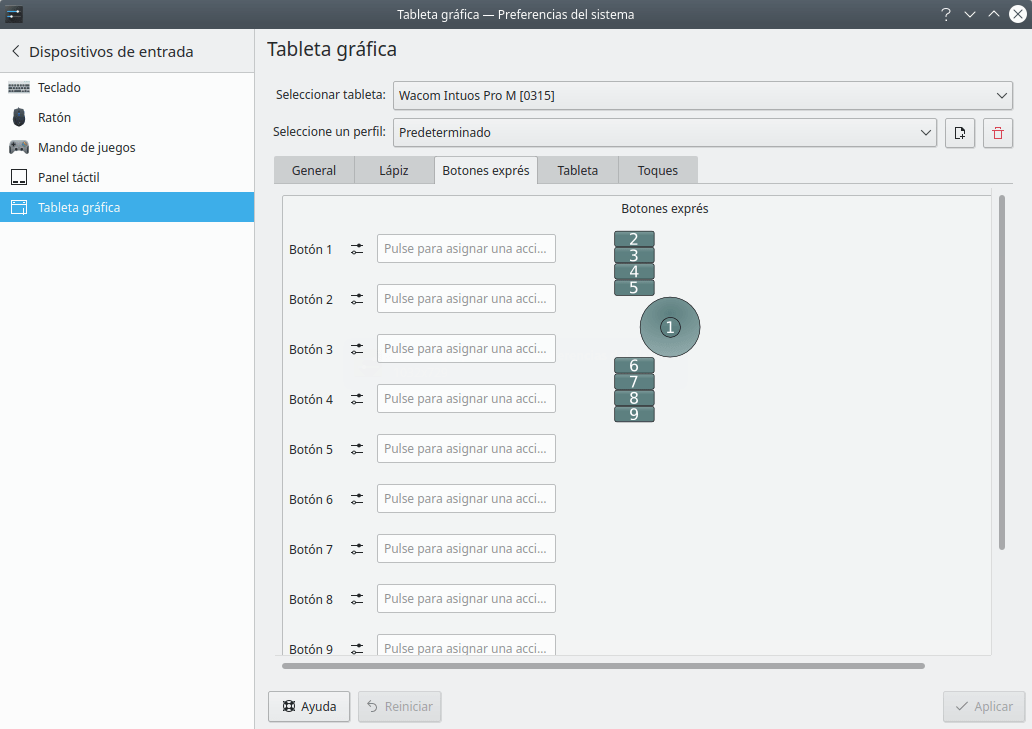Click the Botón 3 action input field
The width and height of the screenshot is (1032, 729).
(x=466, y=349)
